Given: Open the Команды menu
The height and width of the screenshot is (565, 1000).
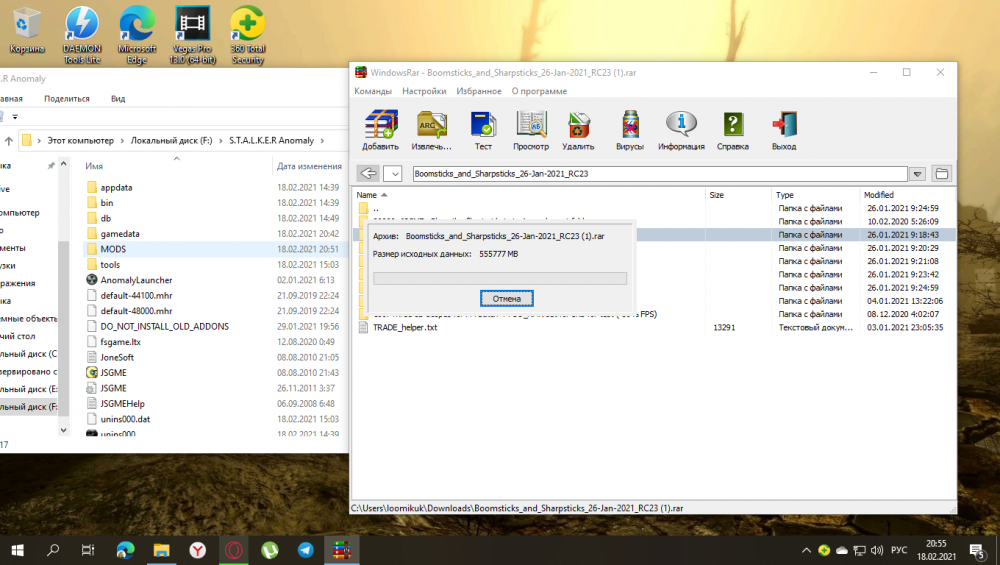Looking at the screenshot, I should 372,91.
